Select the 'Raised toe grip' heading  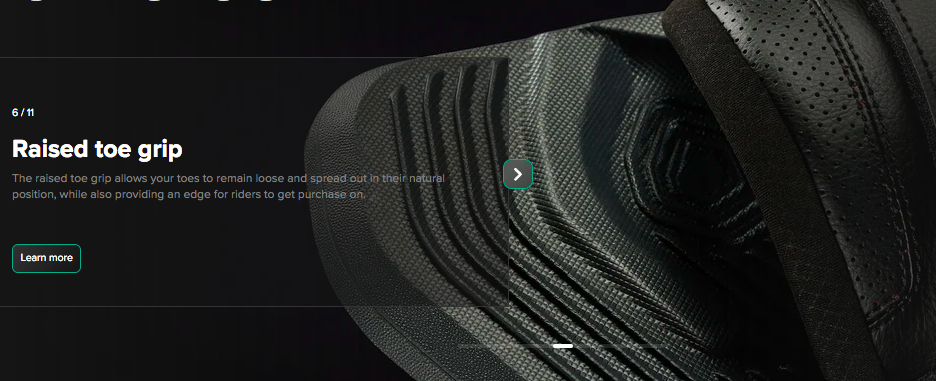pyautogui.click(x=97, y=149)
